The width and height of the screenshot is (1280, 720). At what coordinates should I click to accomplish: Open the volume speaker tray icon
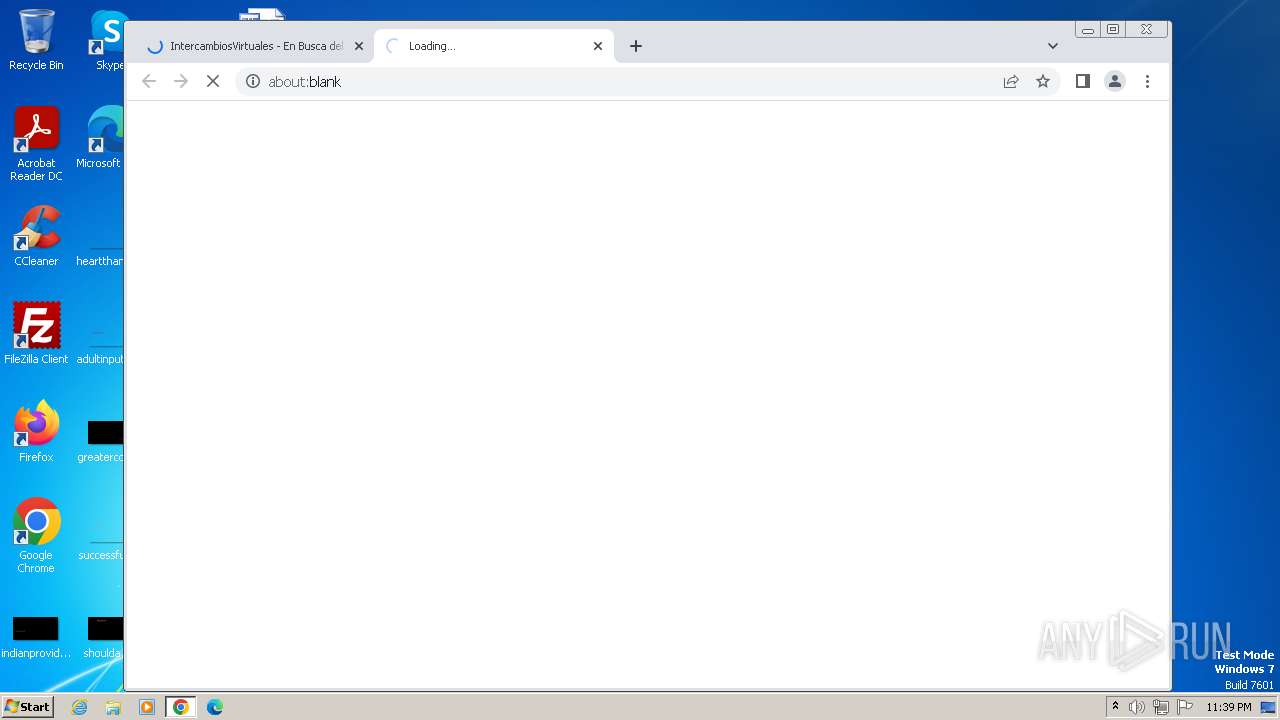(1137, 707)
